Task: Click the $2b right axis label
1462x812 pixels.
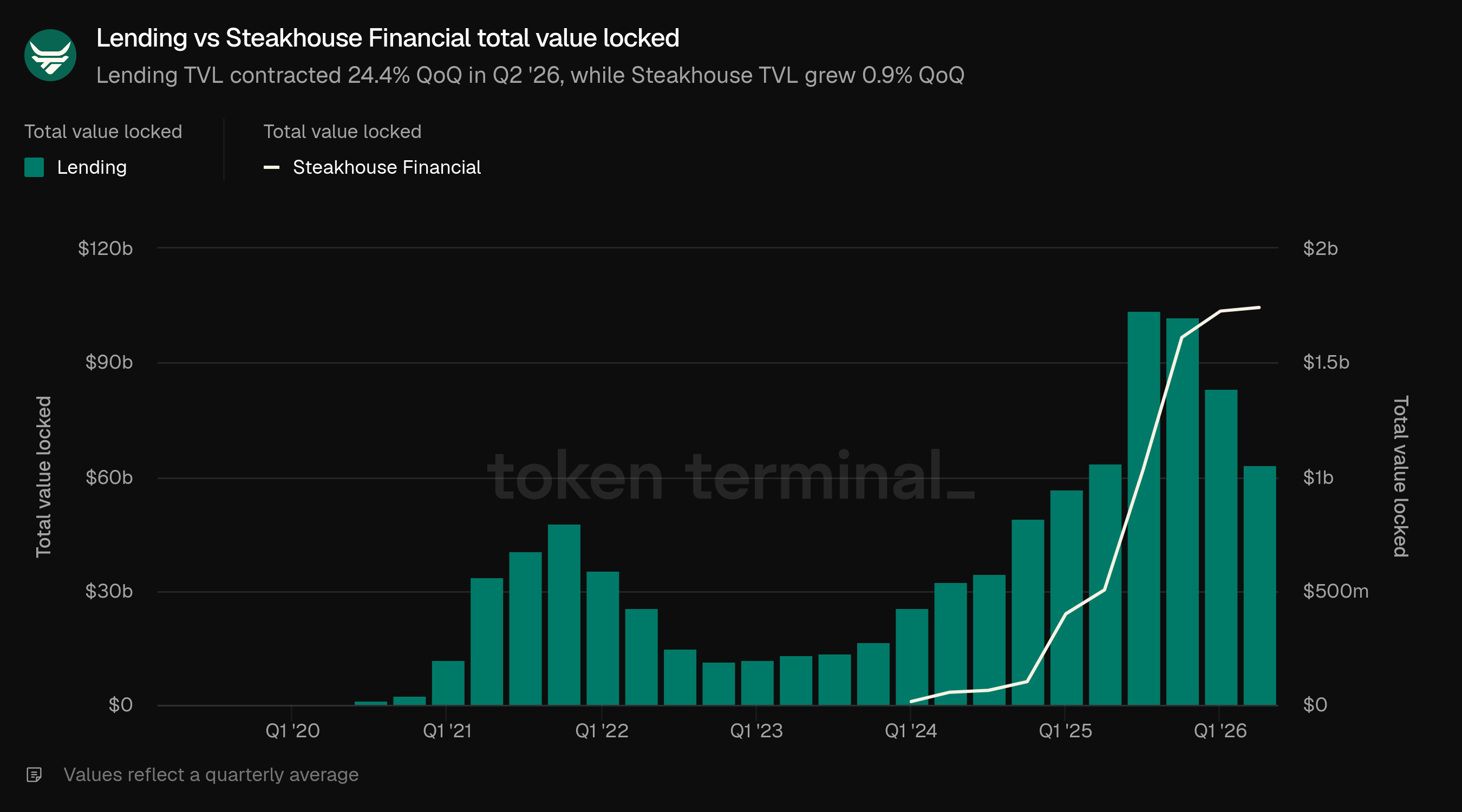Action: 1320,248
